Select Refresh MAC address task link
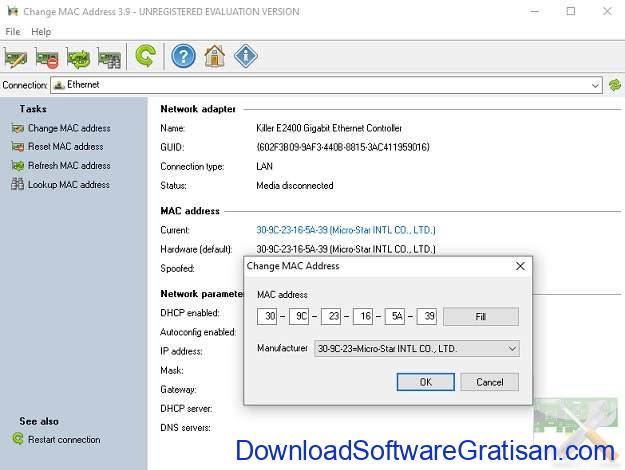Viewport: 625px width, 470px height. pos(69,166)
